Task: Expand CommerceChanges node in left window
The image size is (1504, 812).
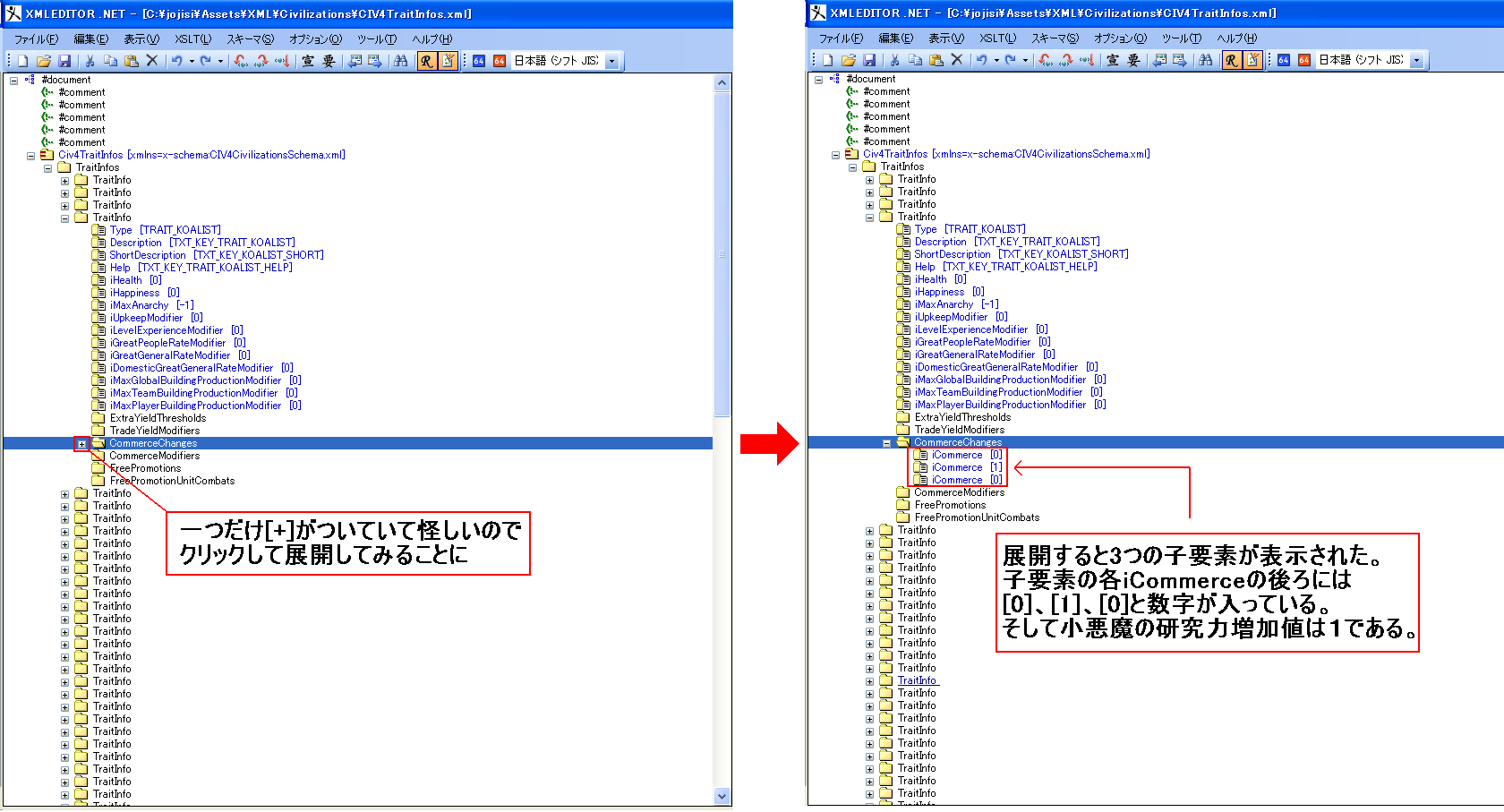Action: click(x=81, y=444)
